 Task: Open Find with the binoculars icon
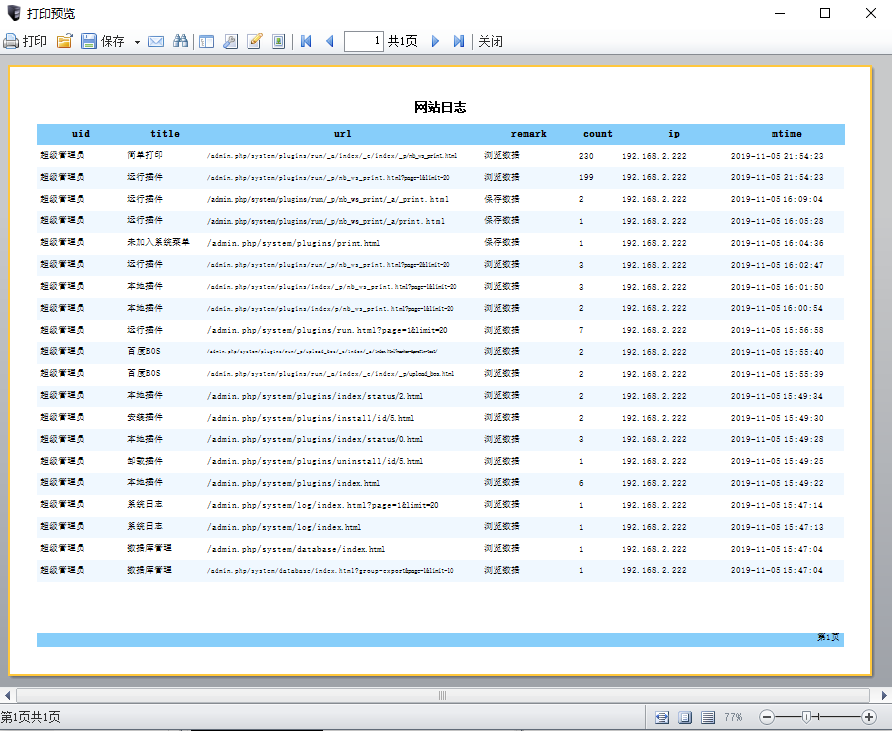click(181, 41)
